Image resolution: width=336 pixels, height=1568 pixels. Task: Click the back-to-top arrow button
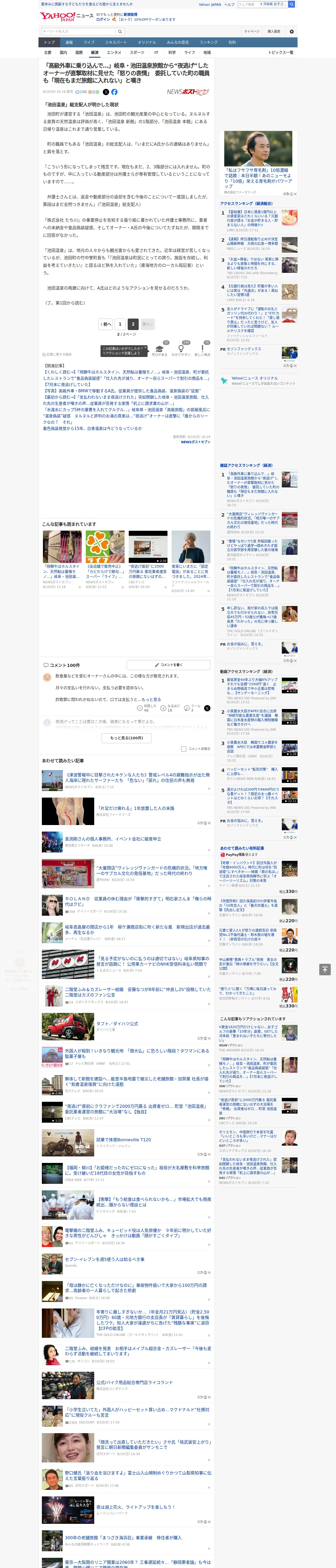pos(326,969)
